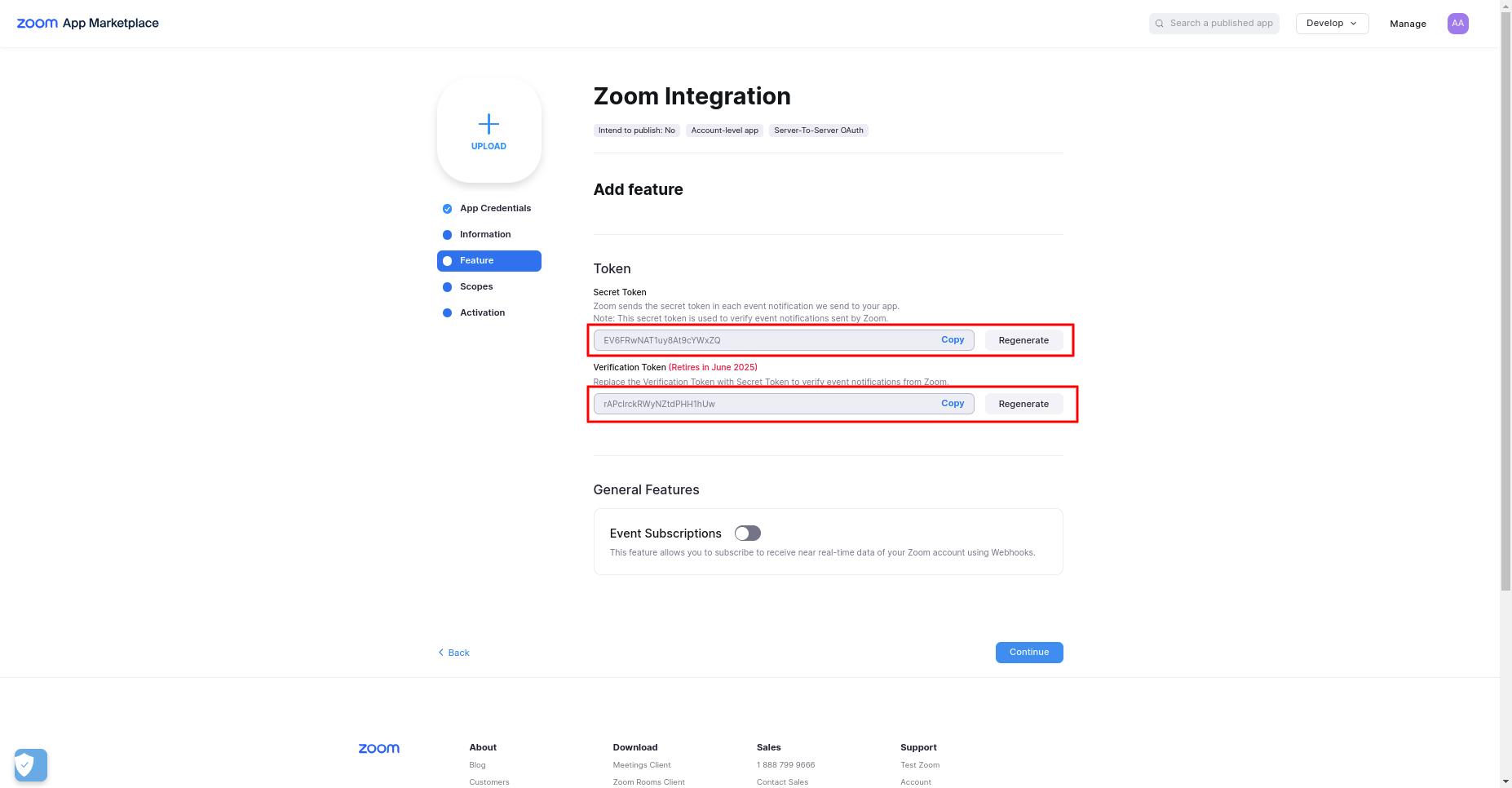This screenshot has width=1512, height=788.
Task: Click the footer Zoom logo
Action: point(379,748)
